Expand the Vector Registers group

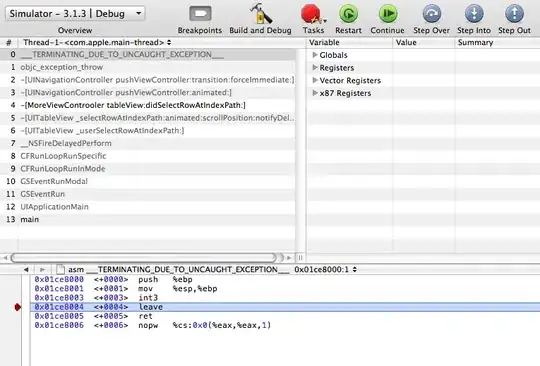tap(314, 80)
